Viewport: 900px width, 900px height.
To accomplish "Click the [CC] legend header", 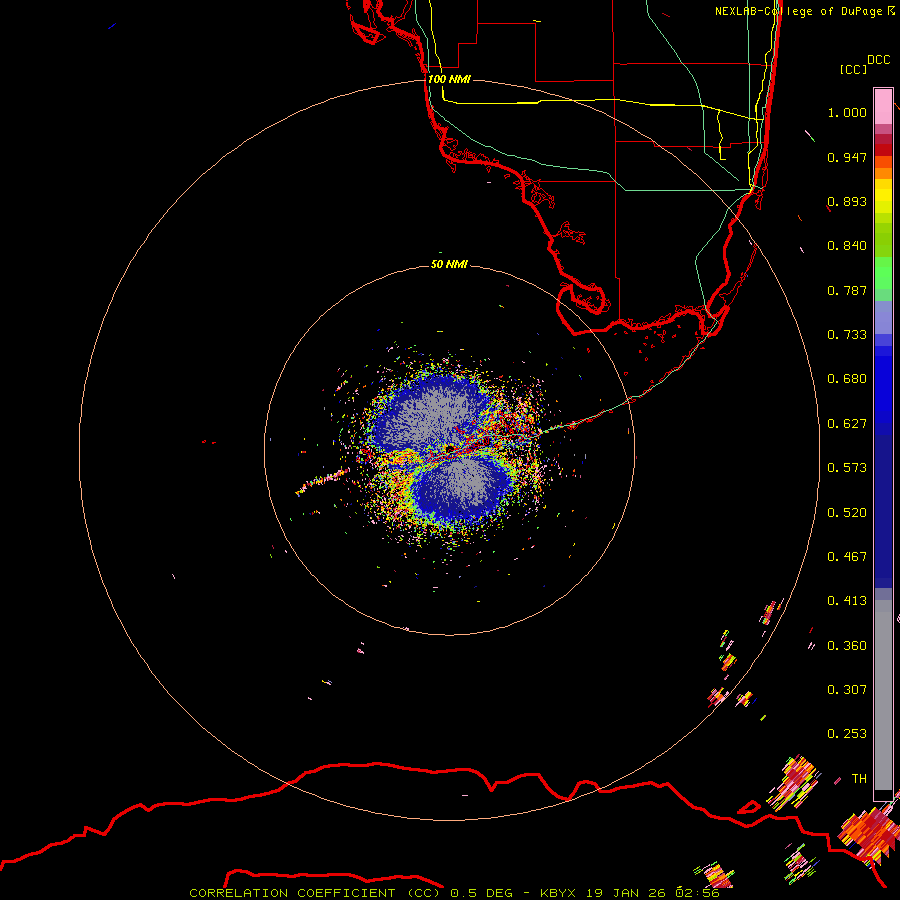I will point(853,69).
